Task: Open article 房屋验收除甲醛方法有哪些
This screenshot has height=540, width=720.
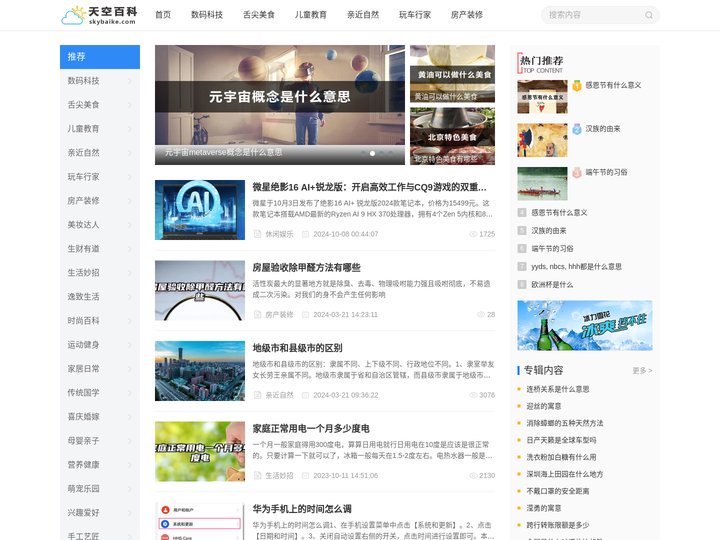Action: pos(306,267)
